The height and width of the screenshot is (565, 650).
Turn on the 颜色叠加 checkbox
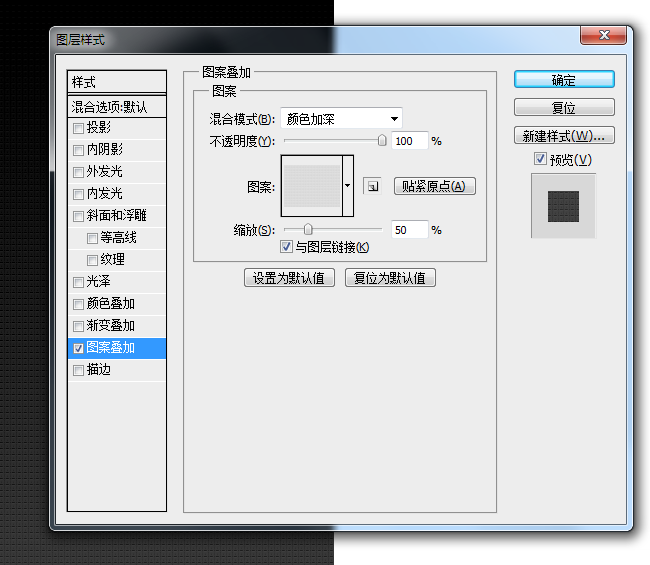click(79, 304)
